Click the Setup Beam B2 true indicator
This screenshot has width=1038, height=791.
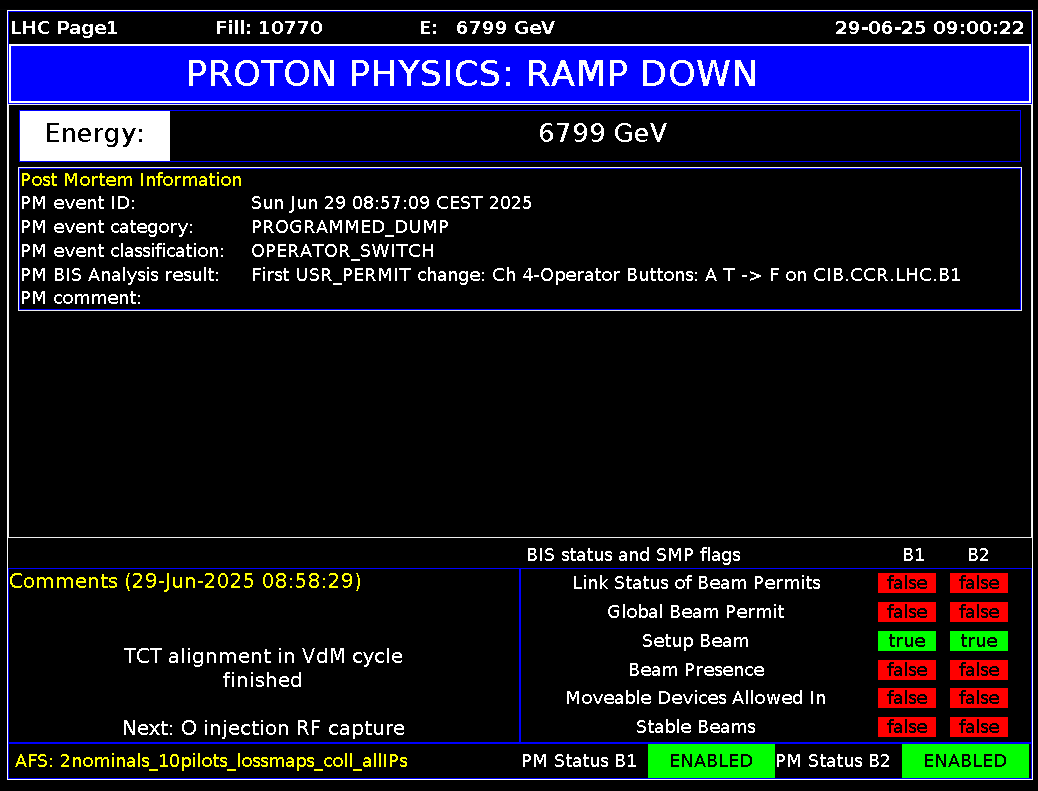979,641
